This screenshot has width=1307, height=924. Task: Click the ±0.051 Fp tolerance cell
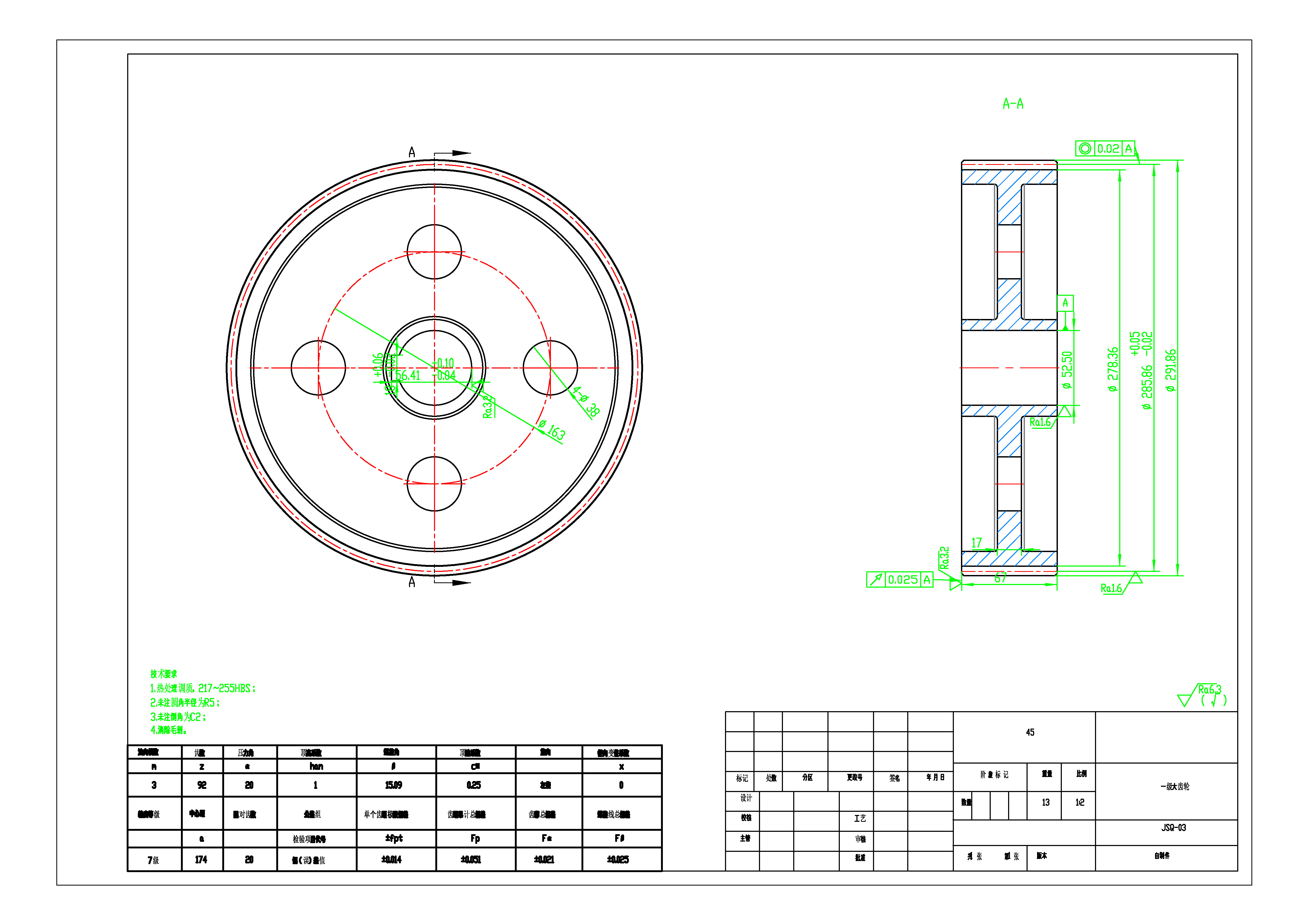471,860
